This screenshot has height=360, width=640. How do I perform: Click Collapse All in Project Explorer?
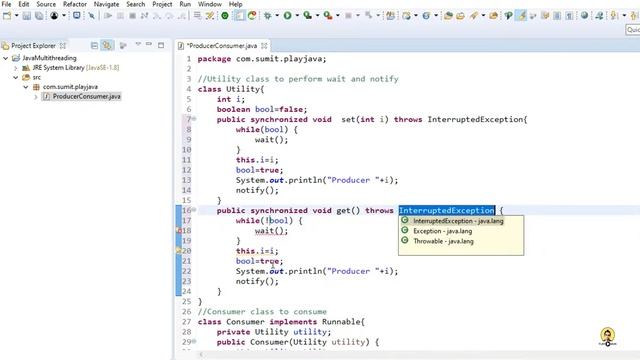click(x=94, y=45)
